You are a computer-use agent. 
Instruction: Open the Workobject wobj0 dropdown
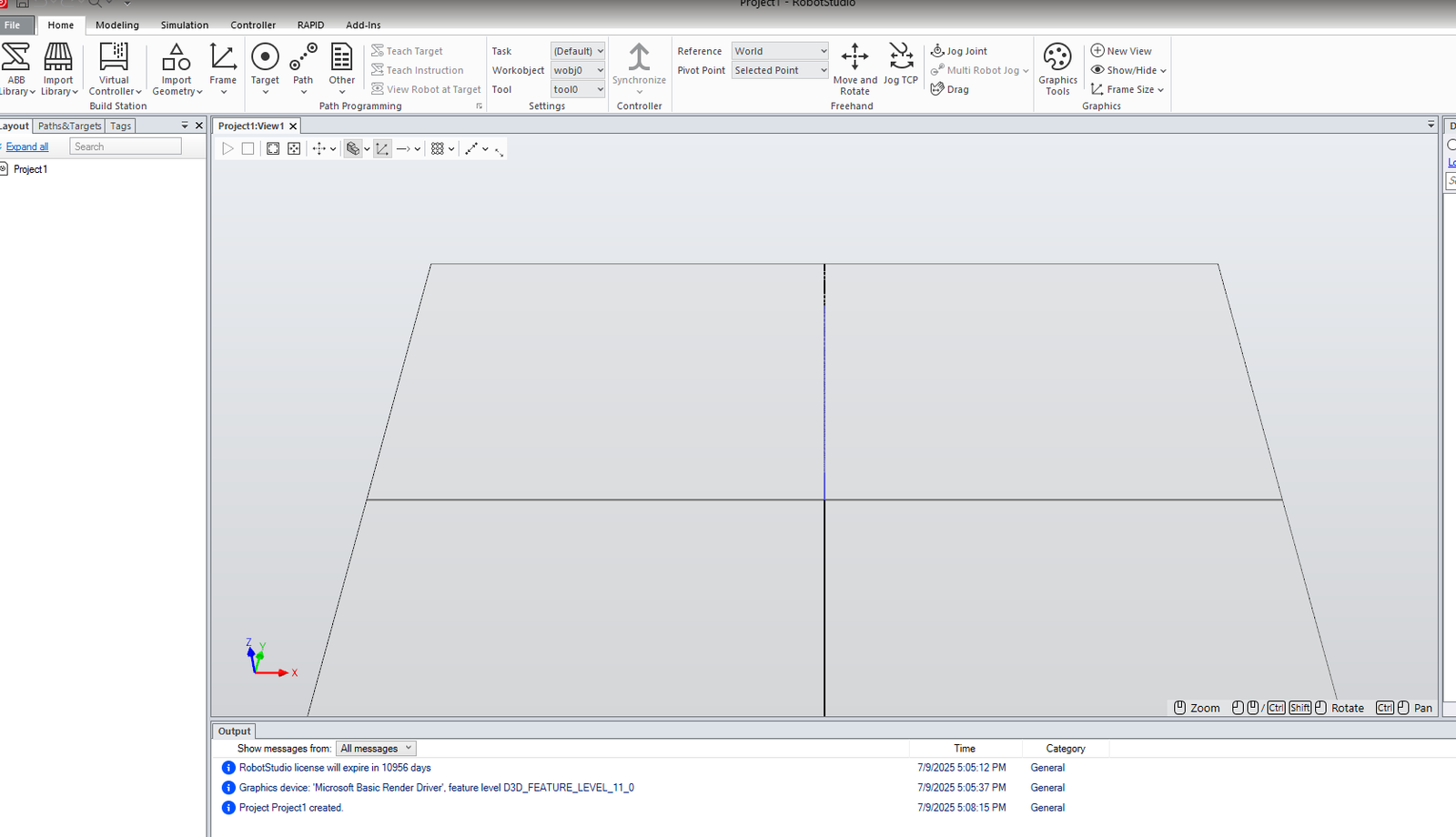pyautogui.click(x=578, y=70)
